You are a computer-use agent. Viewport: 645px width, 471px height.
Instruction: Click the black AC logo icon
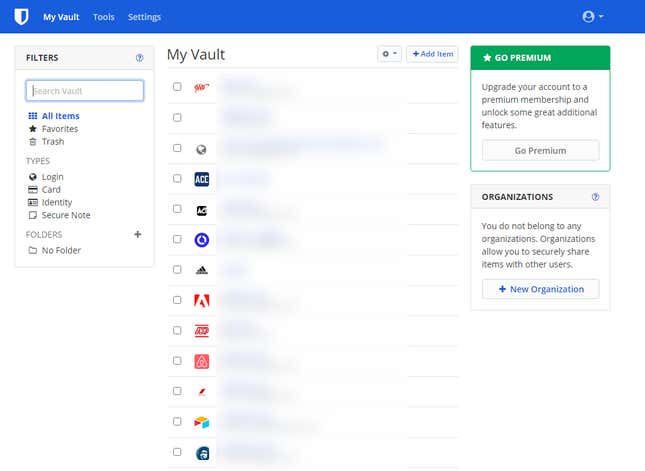[x=202, y=211]
